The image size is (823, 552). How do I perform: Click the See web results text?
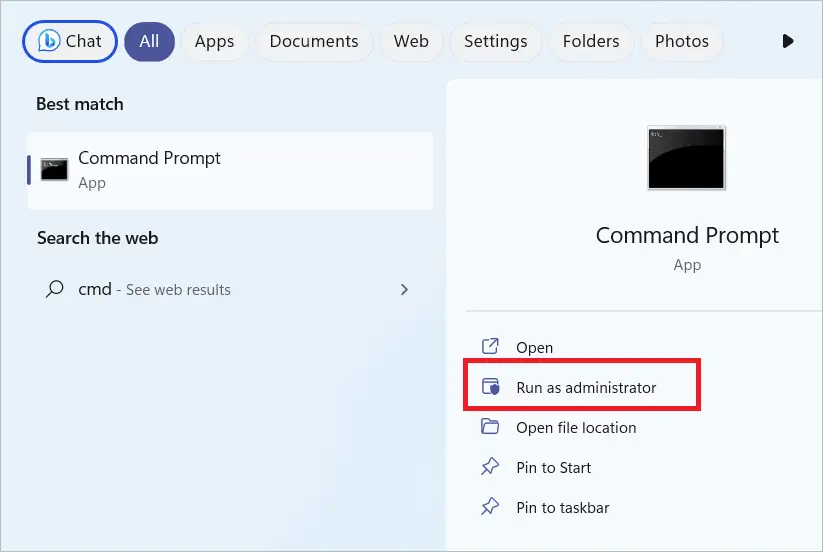coord(178,290)
